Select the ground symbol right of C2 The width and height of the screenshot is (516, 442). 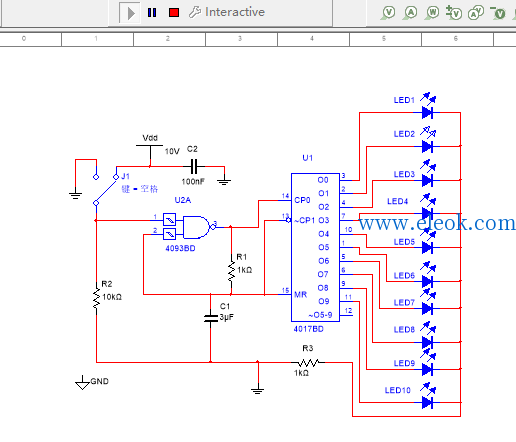point(224,180)
